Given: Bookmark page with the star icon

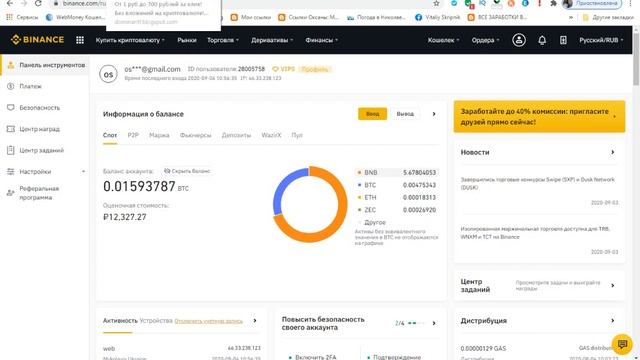Looking at the screenshot, I should tap(436, 3).
